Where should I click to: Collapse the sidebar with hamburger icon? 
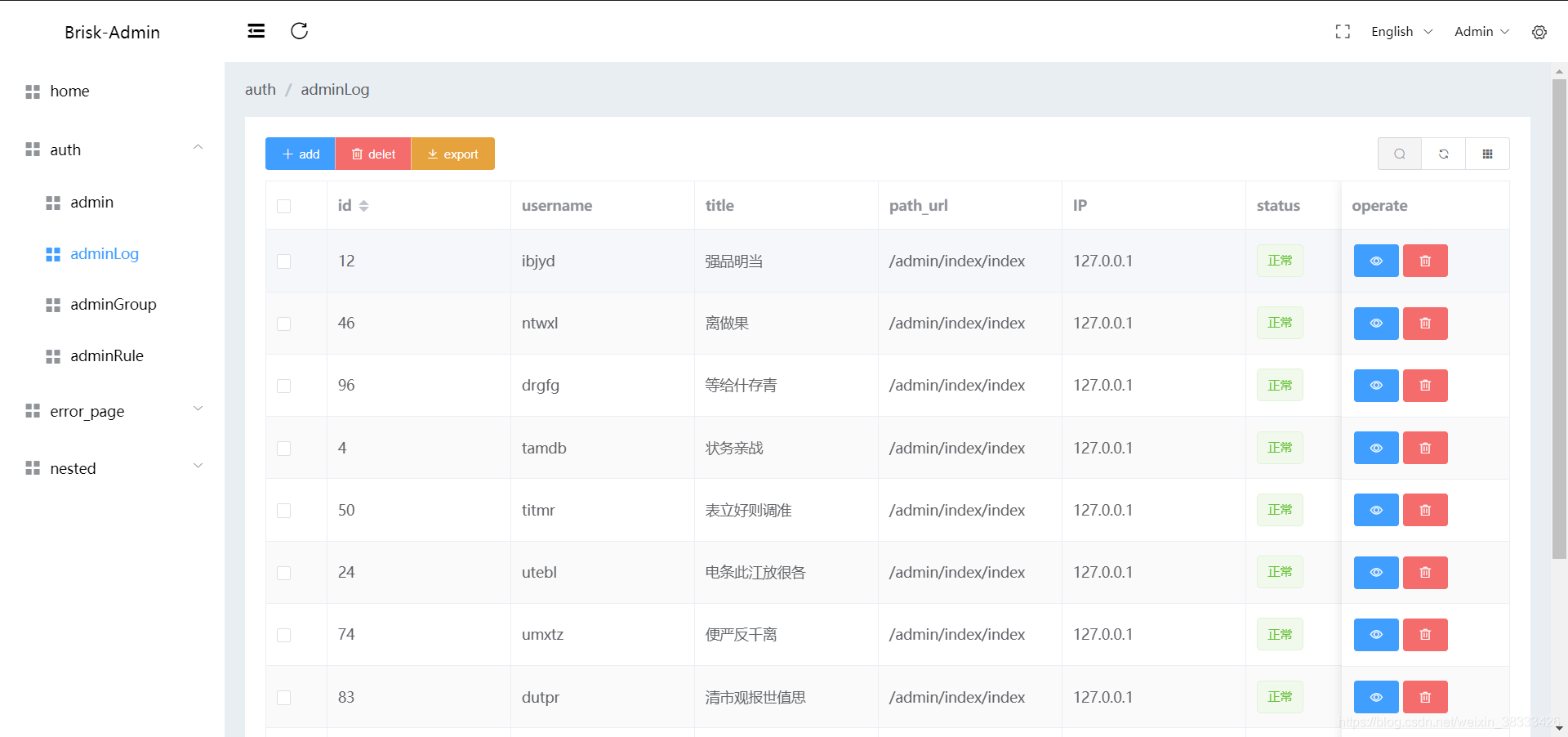click(x=256, y=31)
